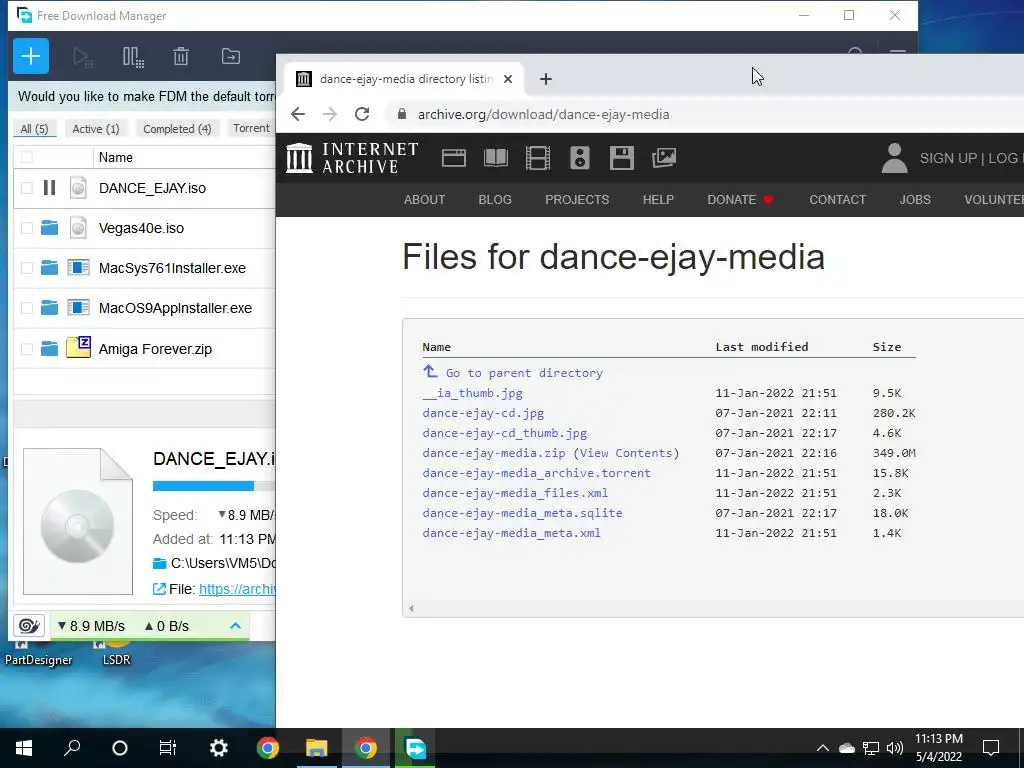Click SIGN UP link
This screenshot has width=1024, height=768.
click(948, 158)
